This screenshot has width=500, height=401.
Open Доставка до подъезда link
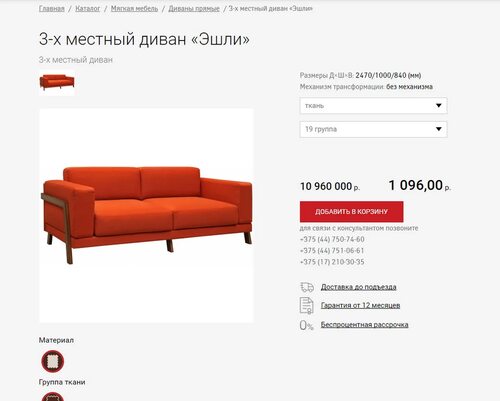click(x=358, y=287)
